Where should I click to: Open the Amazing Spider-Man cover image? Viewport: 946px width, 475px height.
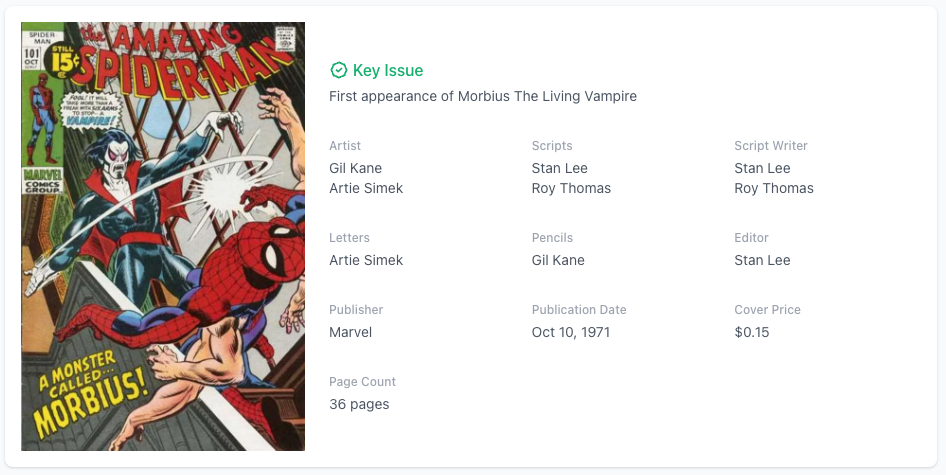163,237
